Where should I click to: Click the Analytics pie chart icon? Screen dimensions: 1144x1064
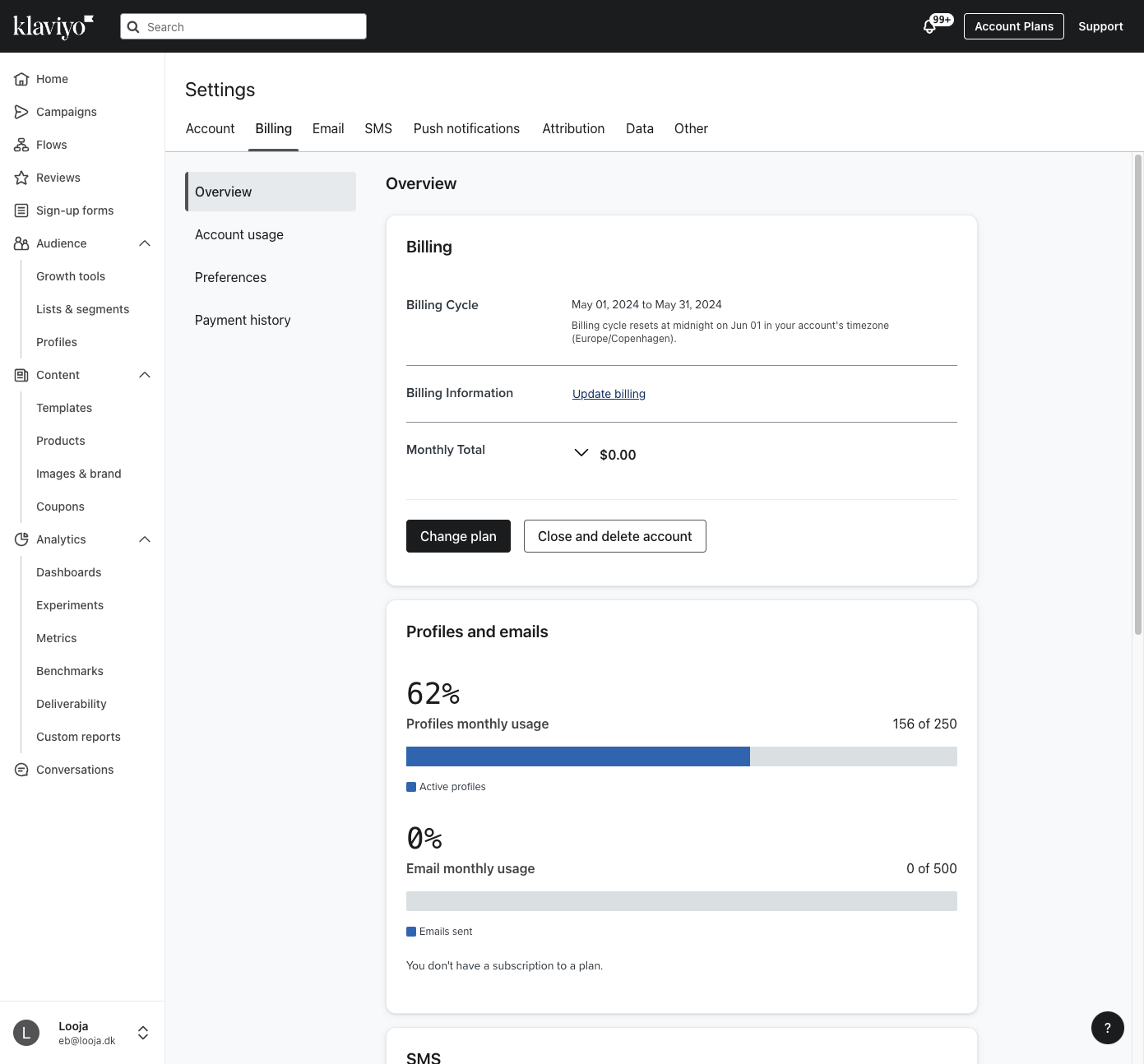pyautogui.click(x=21, y=539)
